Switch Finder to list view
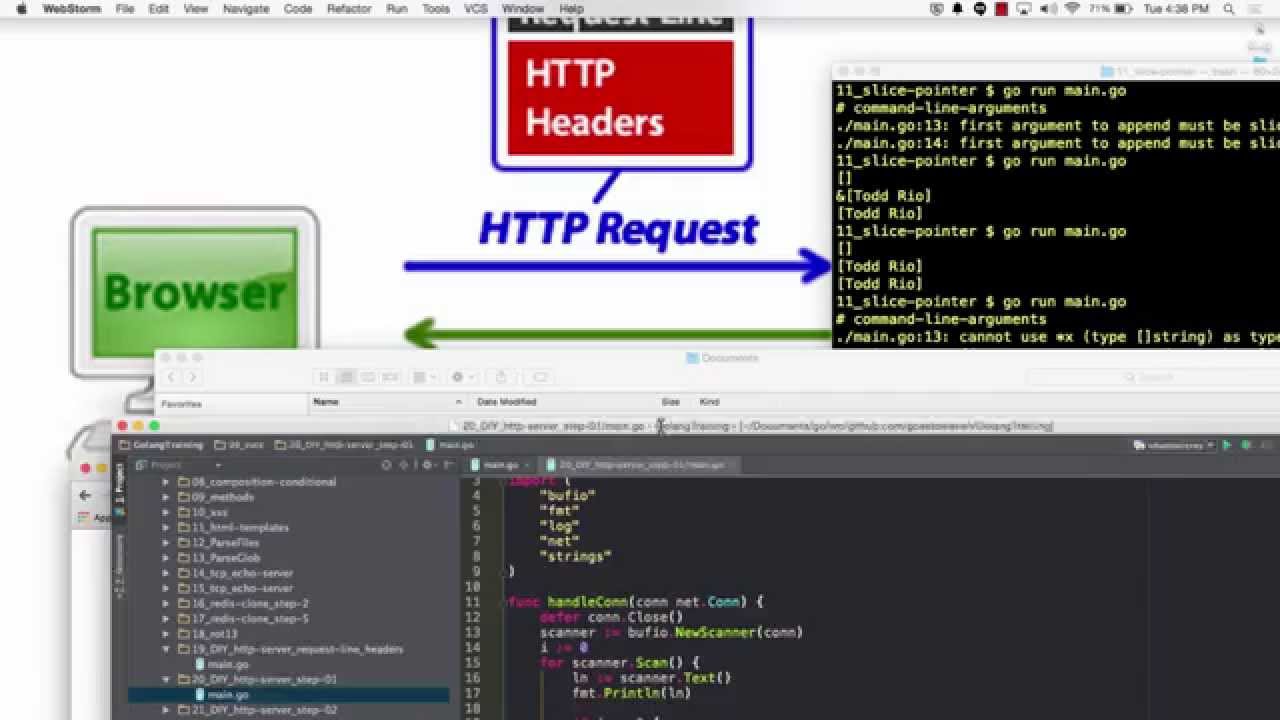1280x720 pixels. tap(346, 377)
